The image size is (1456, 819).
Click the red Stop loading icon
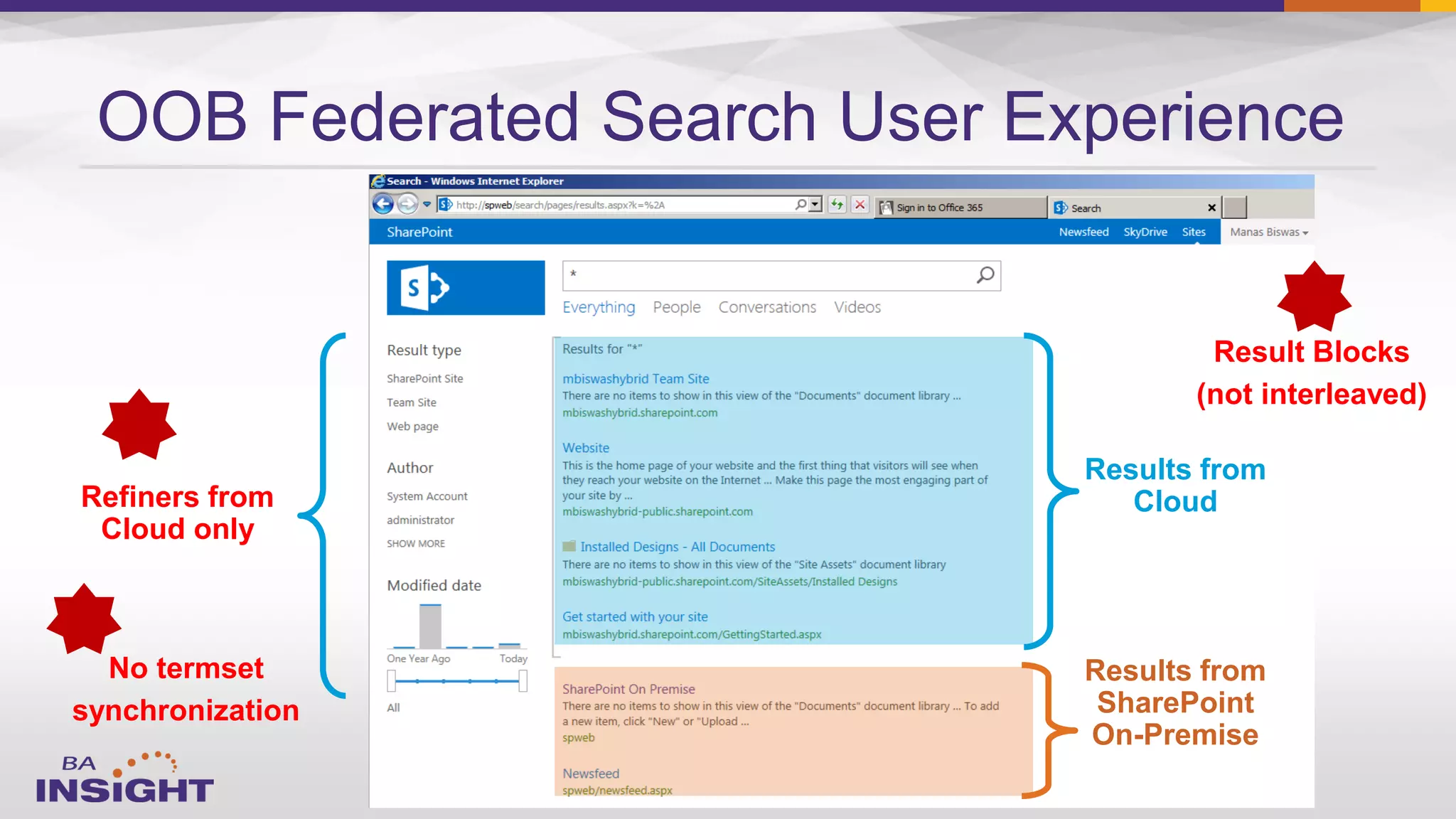click(860, 205)
